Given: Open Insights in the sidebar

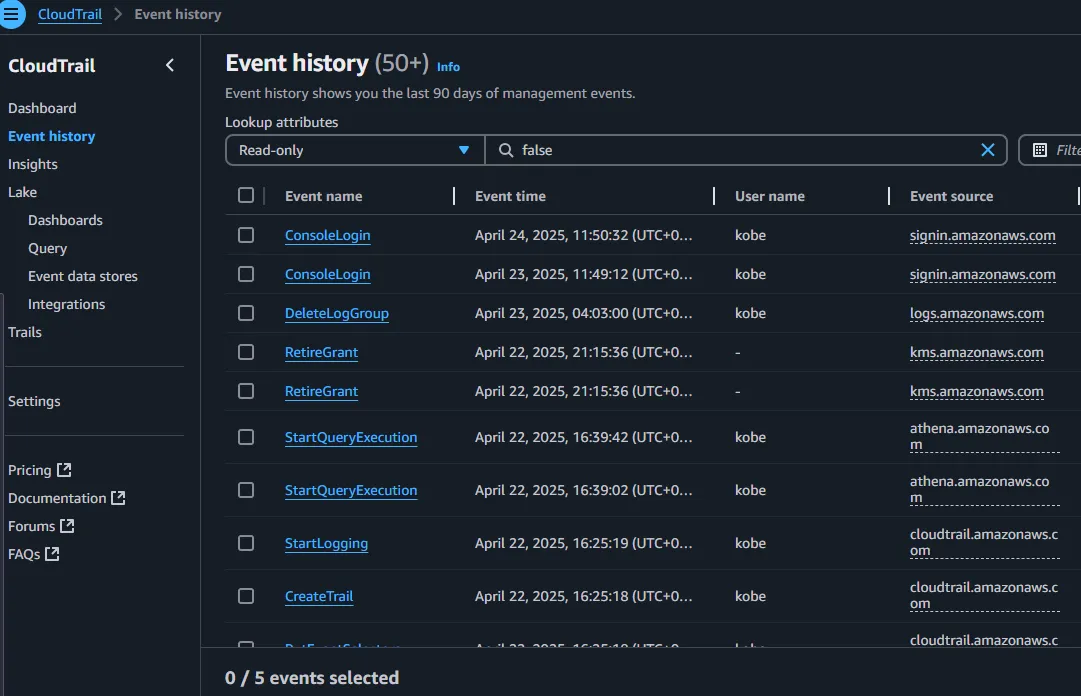Looking at the screenshot, I should pyautogui.click(x=33, y=164).
